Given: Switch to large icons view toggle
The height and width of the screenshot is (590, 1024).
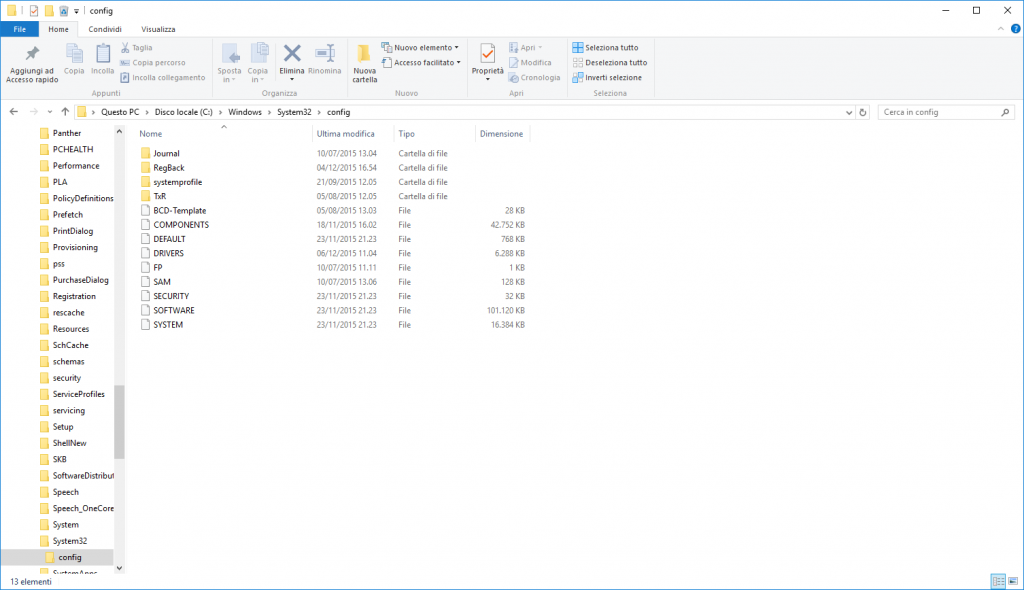Looking at the screenshot, I should click(1013, 581).
